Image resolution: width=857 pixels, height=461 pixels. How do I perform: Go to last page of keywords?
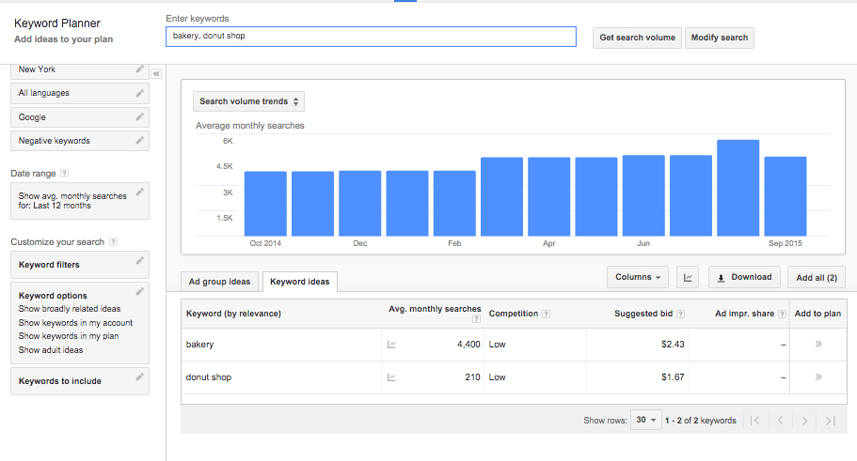[x=830, y=421]
